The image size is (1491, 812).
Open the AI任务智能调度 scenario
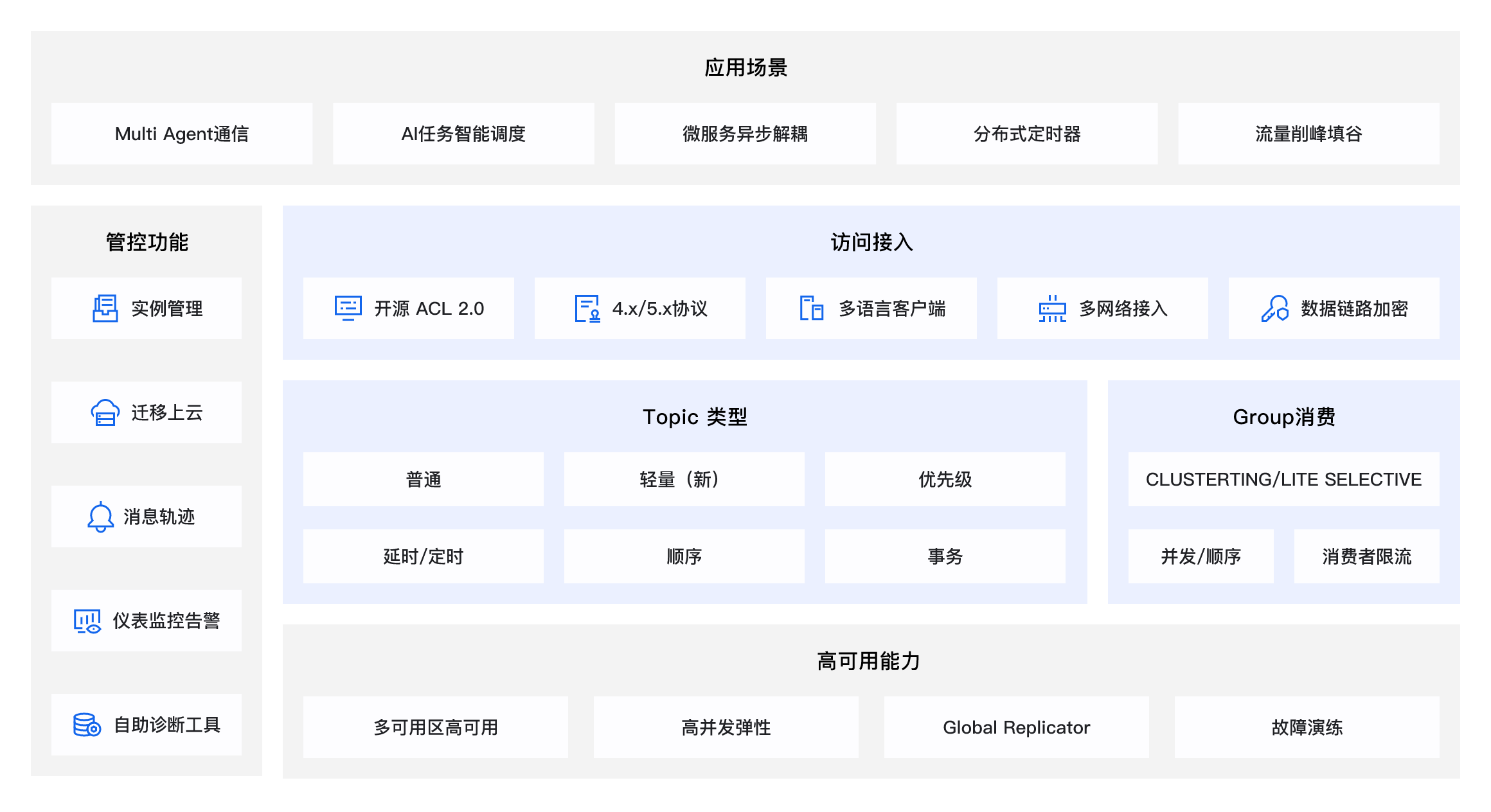[x=463, y=134]
